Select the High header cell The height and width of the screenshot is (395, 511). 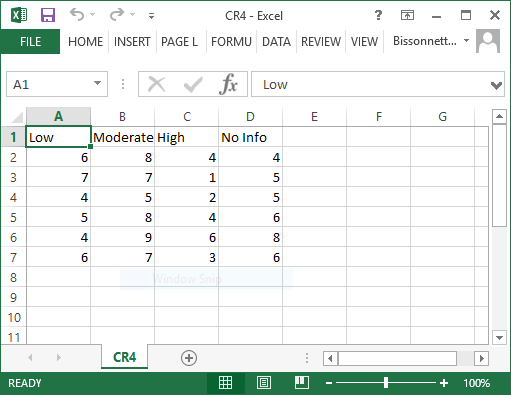click(x=186, y=137)
